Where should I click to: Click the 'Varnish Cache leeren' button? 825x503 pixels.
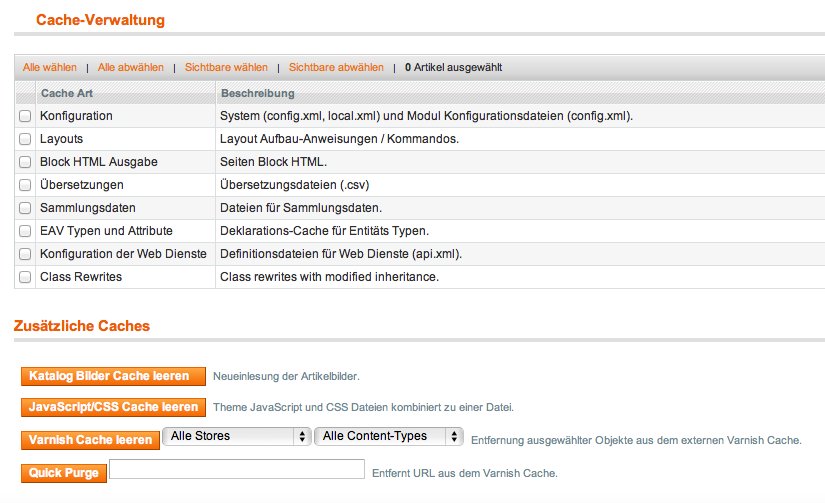click(x=90, y=440)
